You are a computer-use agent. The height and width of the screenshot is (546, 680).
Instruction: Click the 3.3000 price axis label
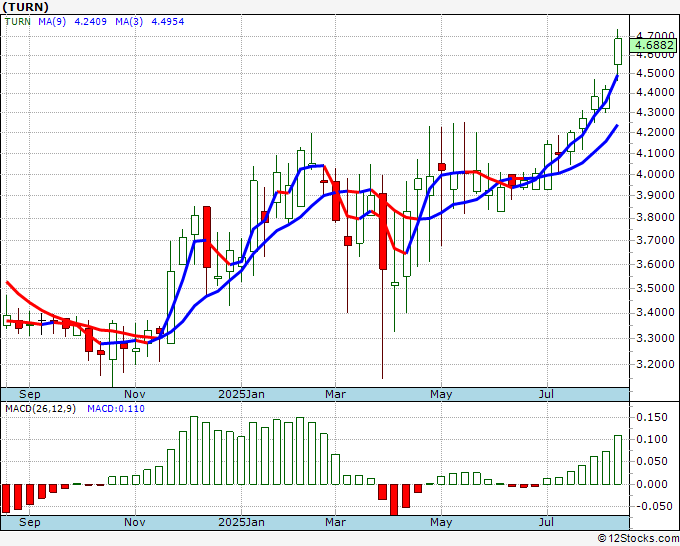(655, 338)
